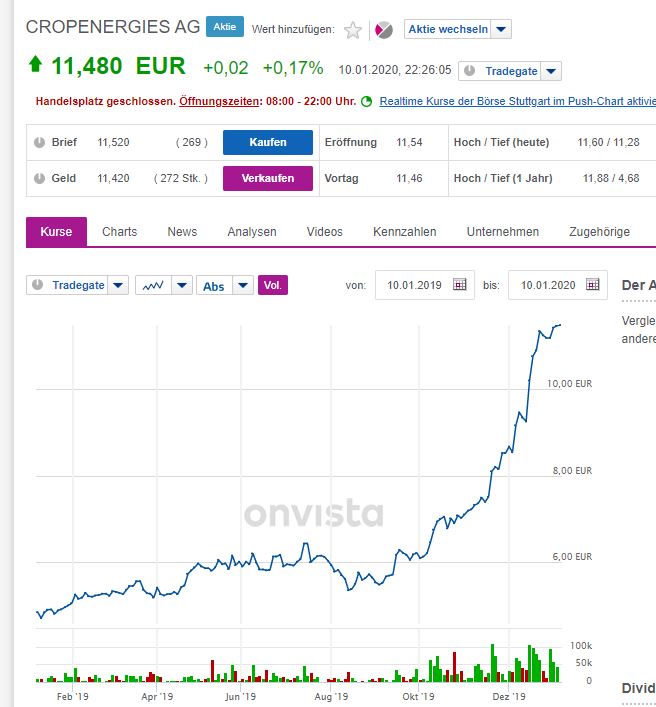Screen dimensions: 656x707
Task: Open the Tradegate exchange dropdown near the price
Action: pos(551,71)
